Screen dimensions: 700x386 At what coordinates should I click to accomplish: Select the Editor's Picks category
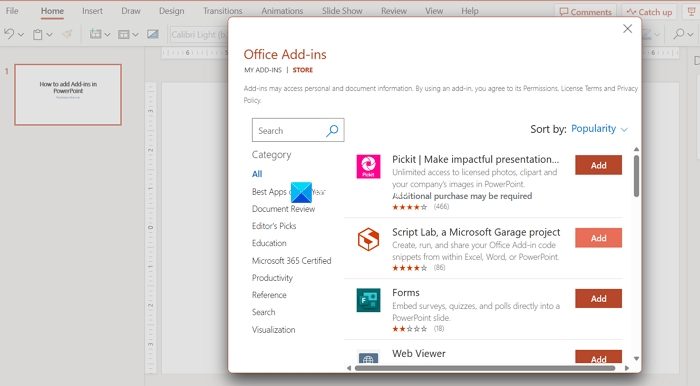coord(274,226)
